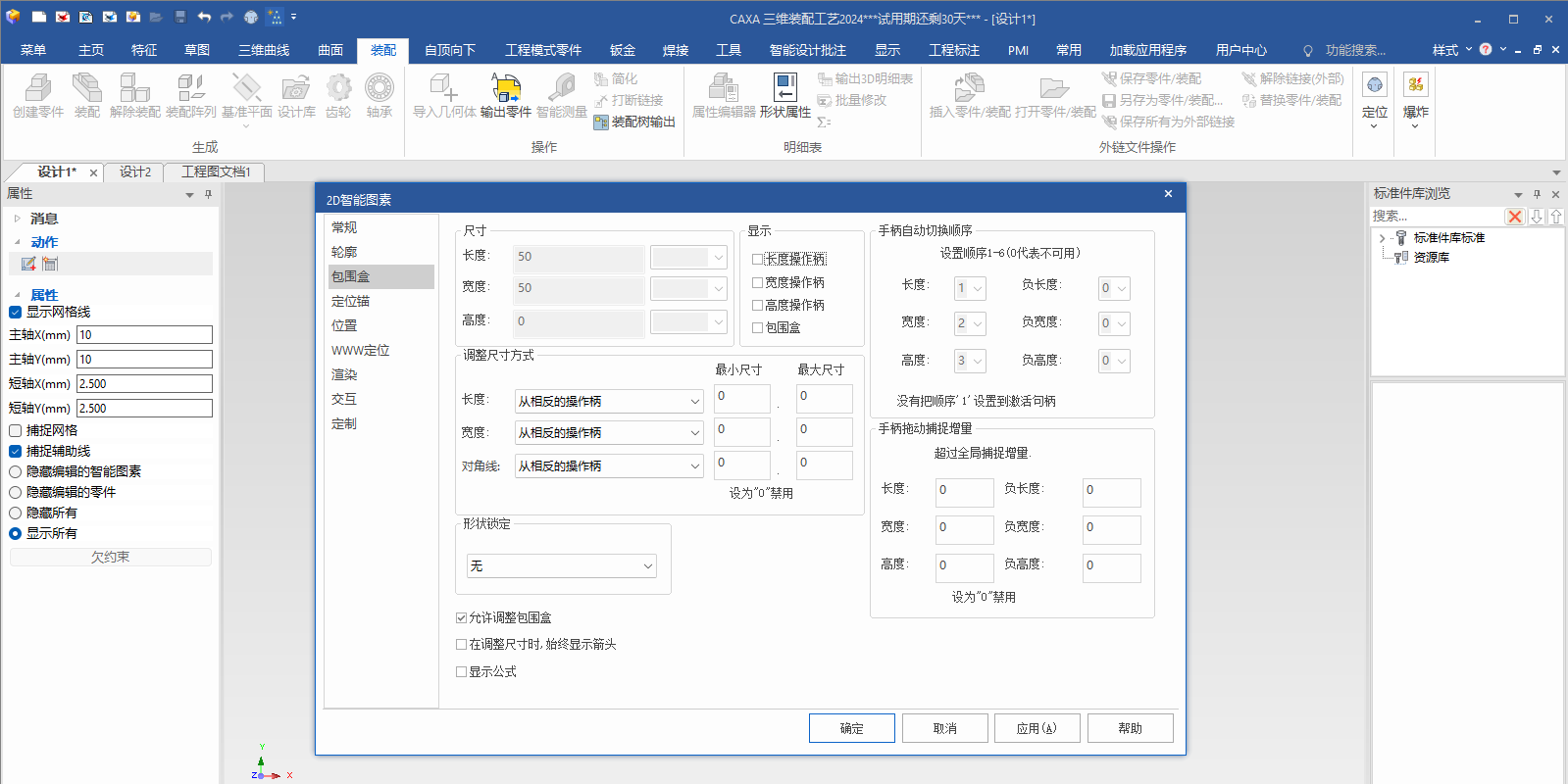Select the 隐藏所有 radio button

16,513
